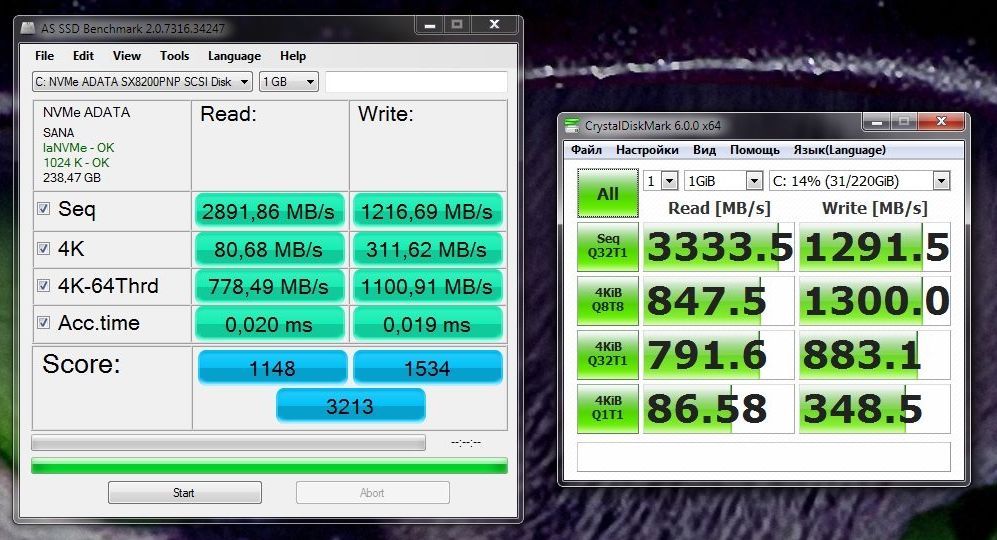Click the 4K-64Thrd write result 1100,91 MB/s
The image size is (997, 540).
pos(427,286)
